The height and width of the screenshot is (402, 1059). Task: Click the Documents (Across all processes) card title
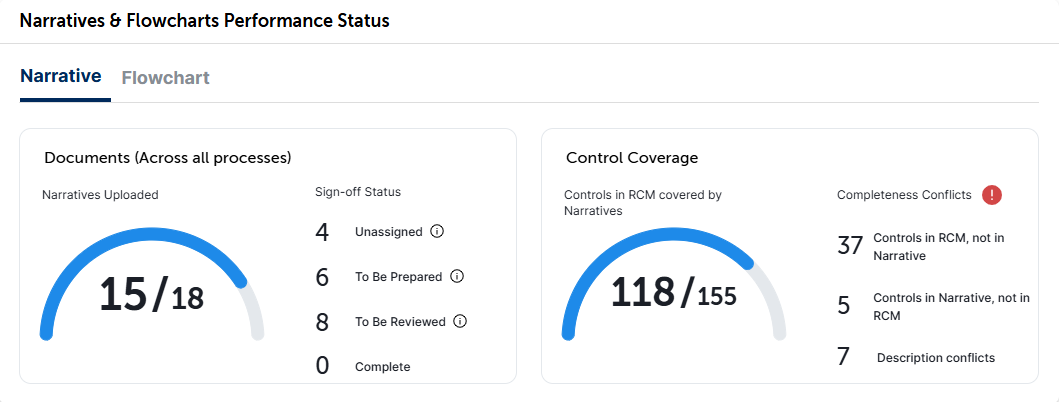(167, 158)
